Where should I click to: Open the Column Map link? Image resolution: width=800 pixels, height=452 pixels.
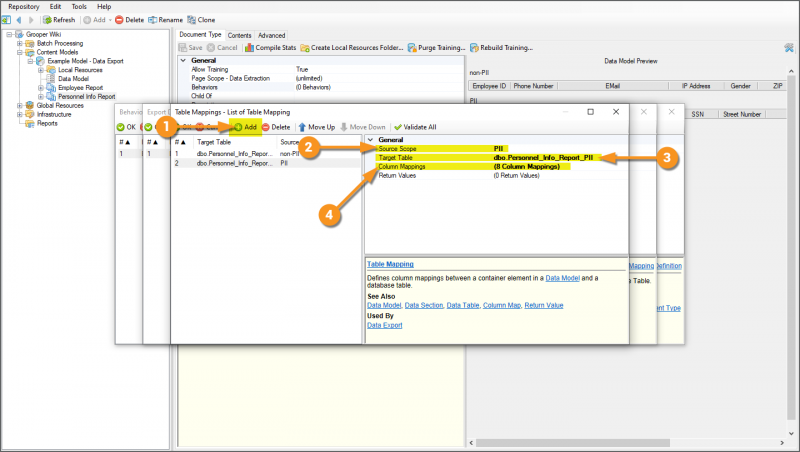point(502,306)
